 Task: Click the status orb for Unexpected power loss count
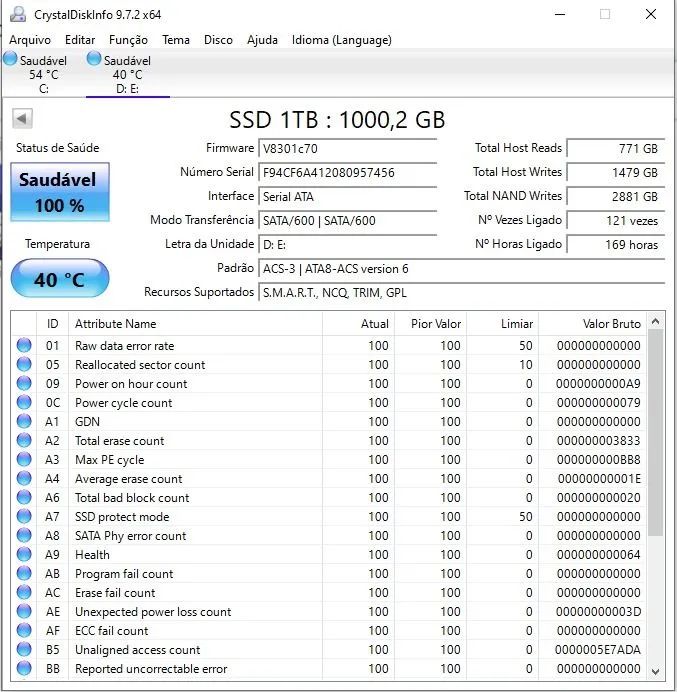coord(24,611)
